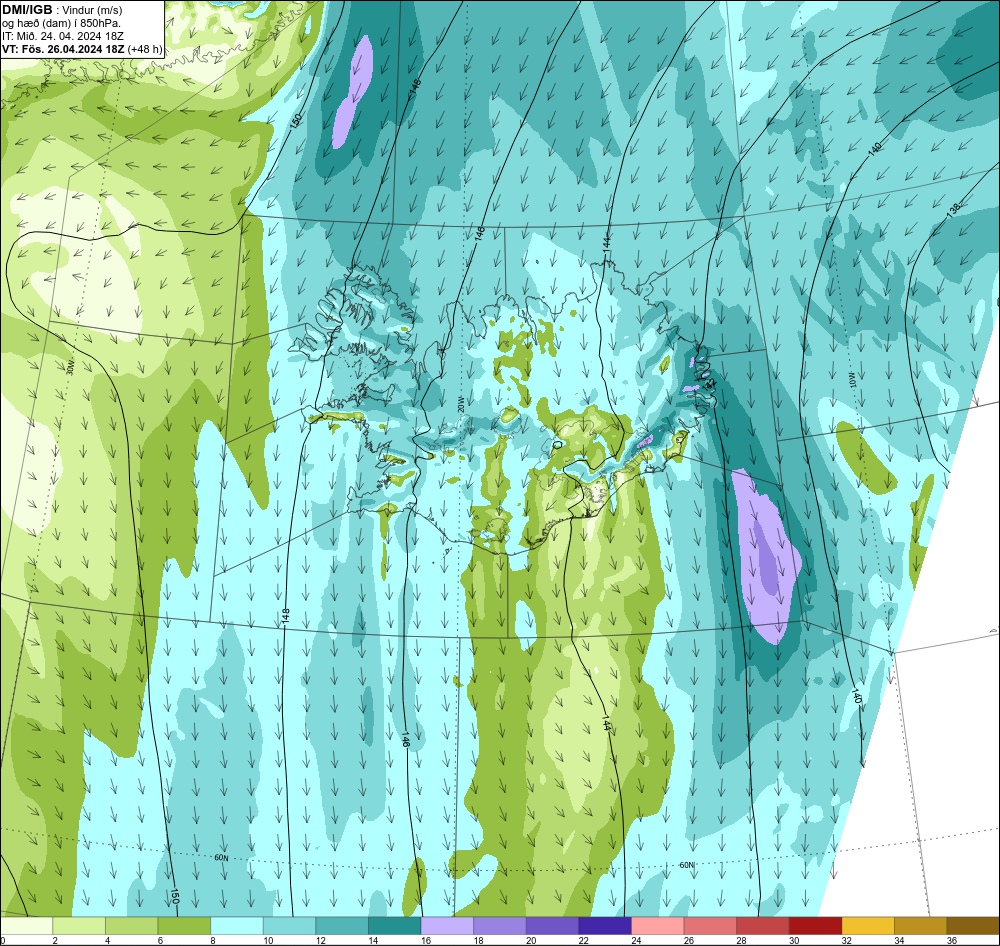The width and height of the screenshot is (1000, 946).
Task: Click the light pink 24–26 m/s legend swatch
Action: (658, 926)
